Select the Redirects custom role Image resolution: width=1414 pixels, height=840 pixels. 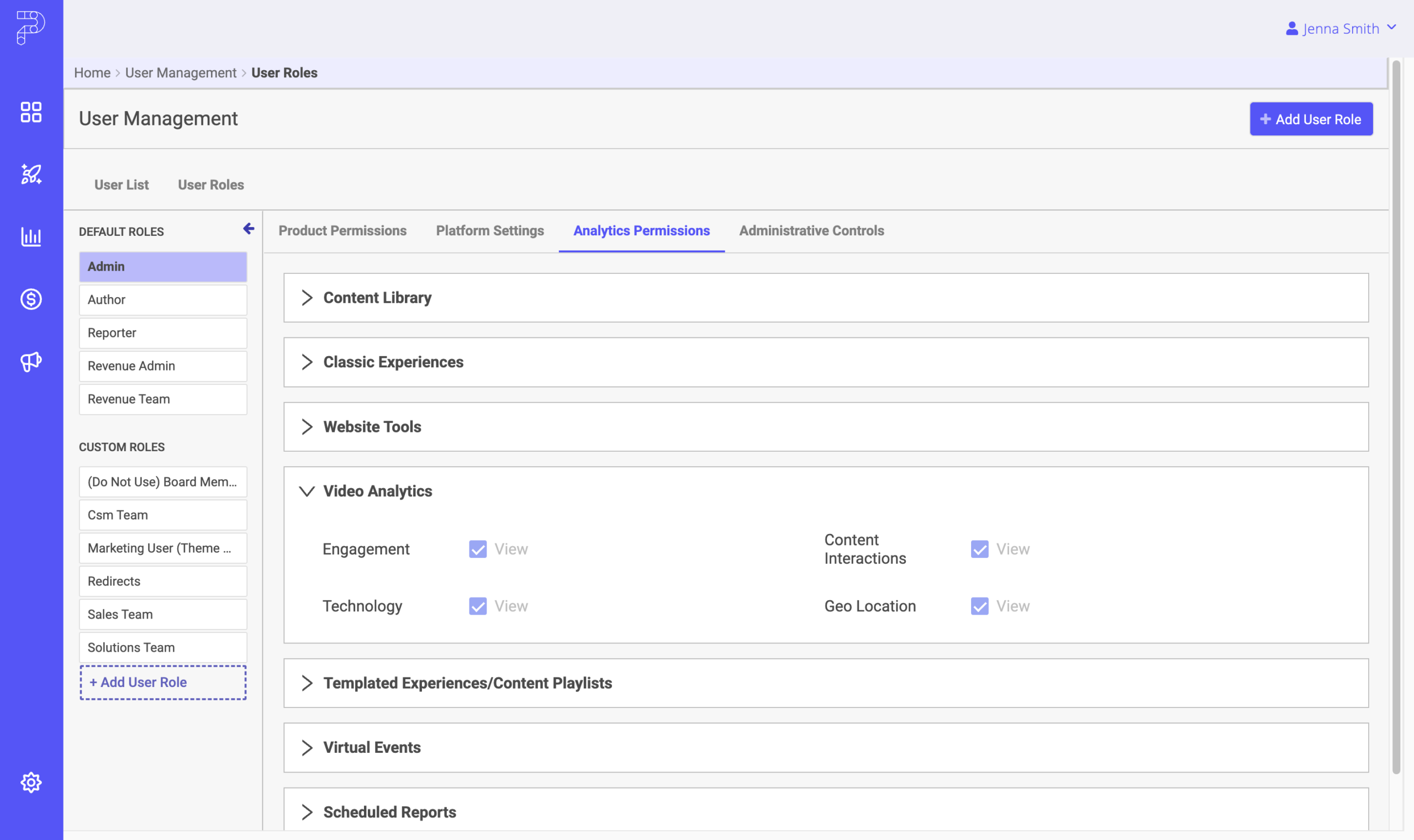(x=163, y=582)
